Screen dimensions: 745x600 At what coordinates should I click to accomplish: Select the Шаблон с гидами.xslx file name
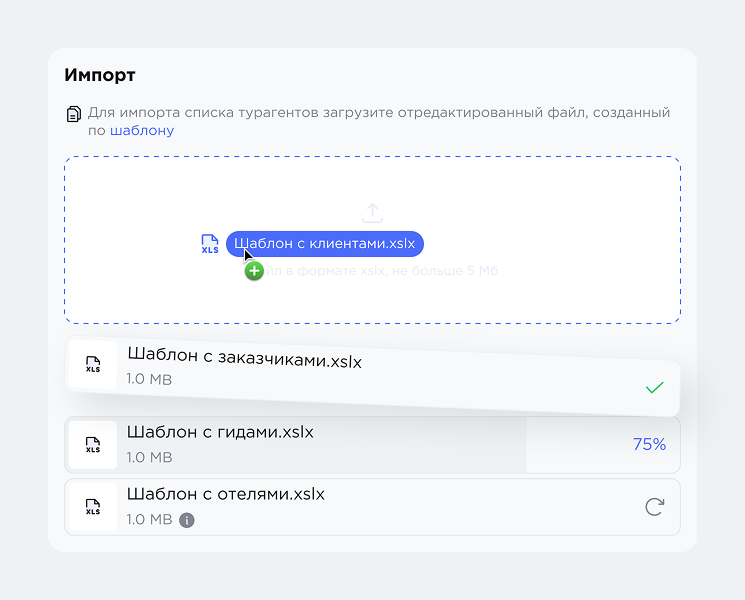[220, 433]
